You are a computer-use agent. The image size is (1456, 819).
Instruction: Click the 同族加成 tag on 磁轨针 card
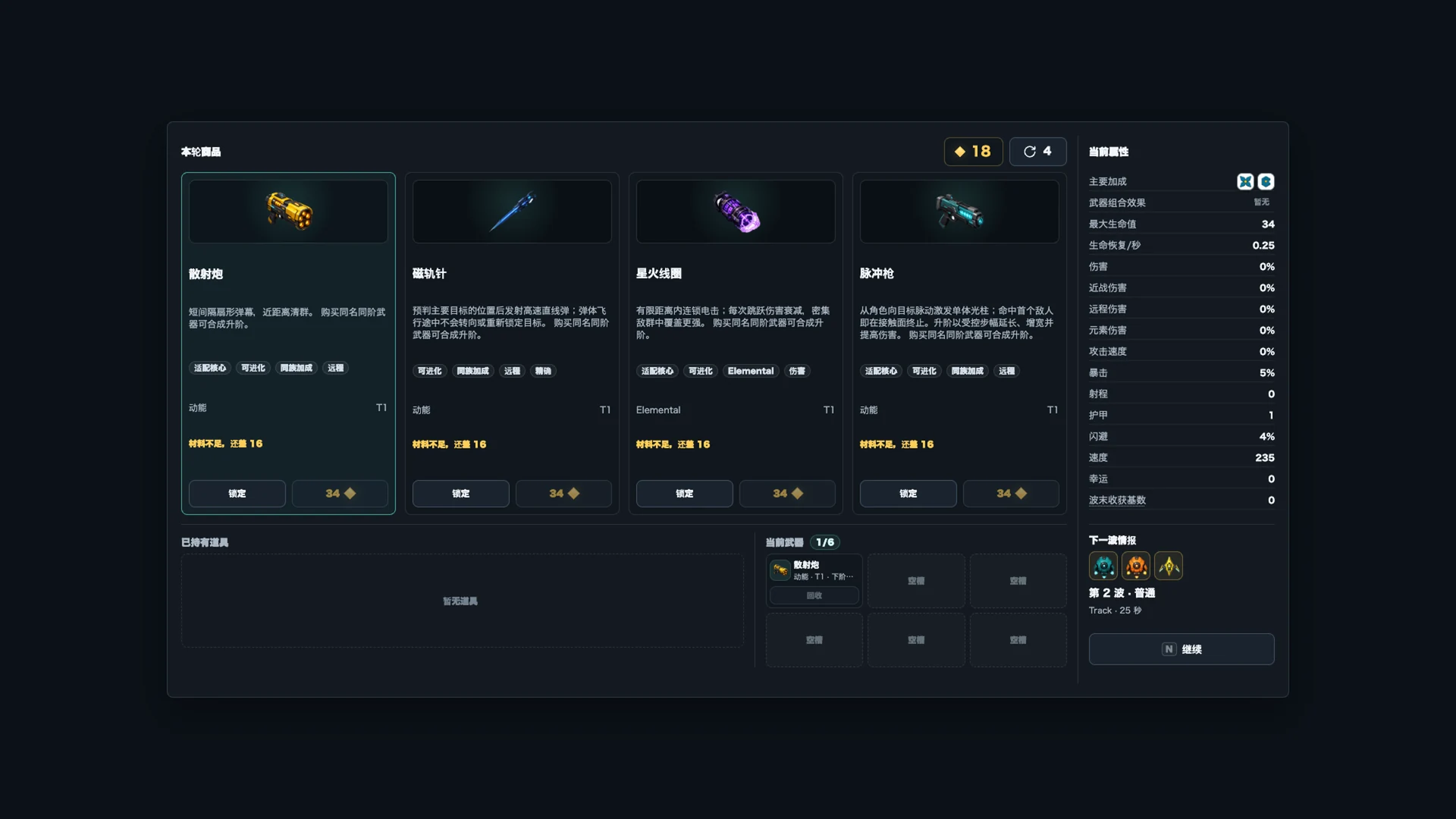click(473, 371)
